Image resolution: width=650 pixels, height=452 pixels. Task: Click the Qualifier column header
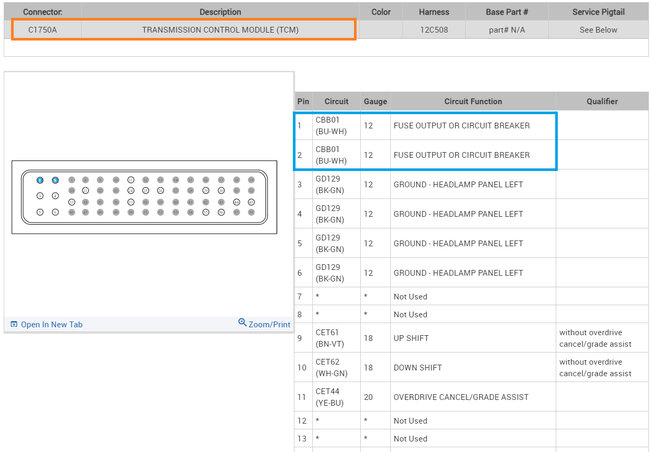click(x=602, y=101)
